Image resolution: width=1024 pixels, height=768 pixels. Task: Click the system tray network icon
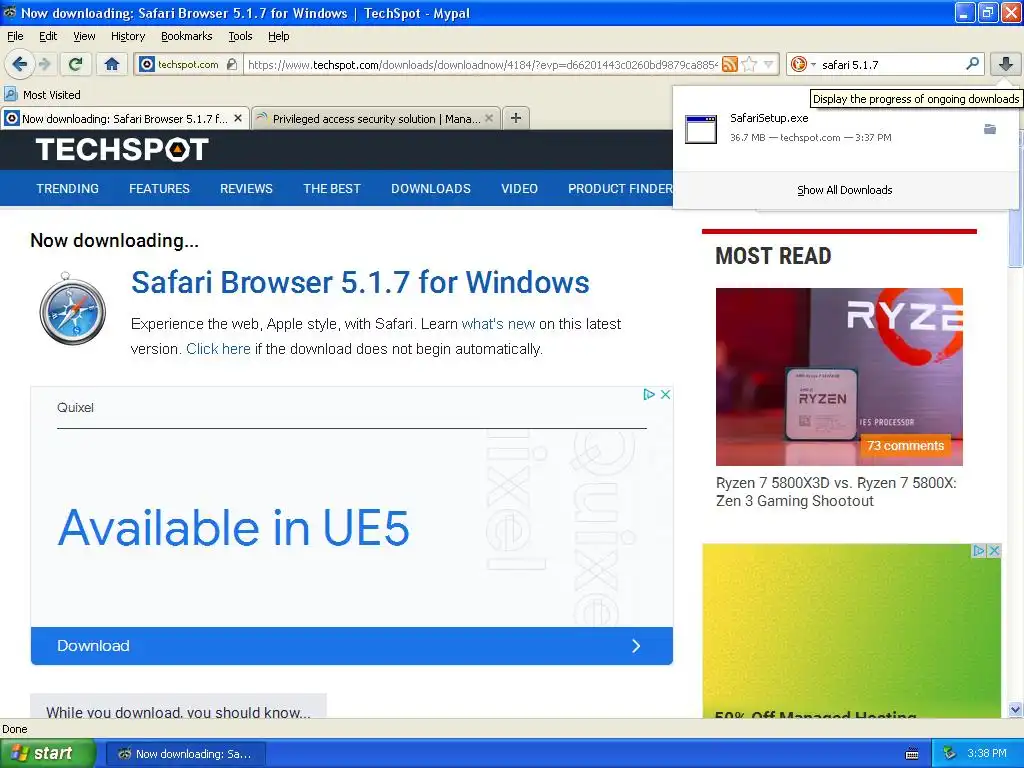[950, 754]
